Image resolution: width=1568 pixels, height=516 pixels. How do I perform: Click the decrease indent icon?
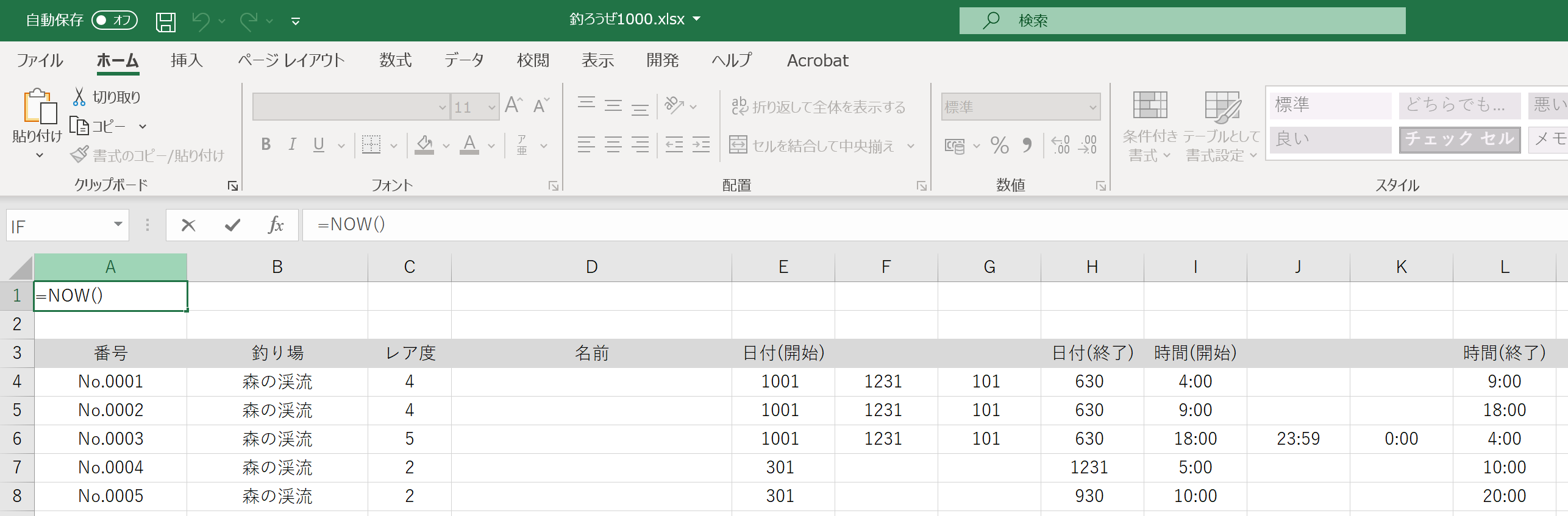pyautogui.click(x=674, y=144)
